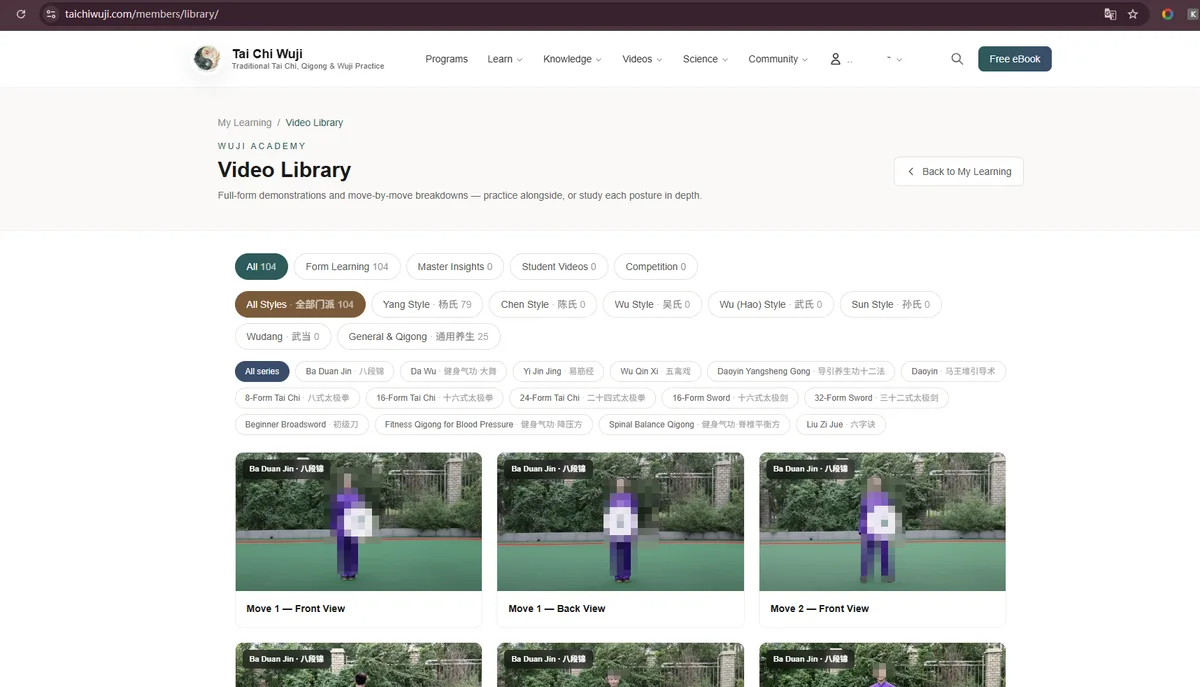Click the user account icon

pyautogui.click(x=835, y=59)
